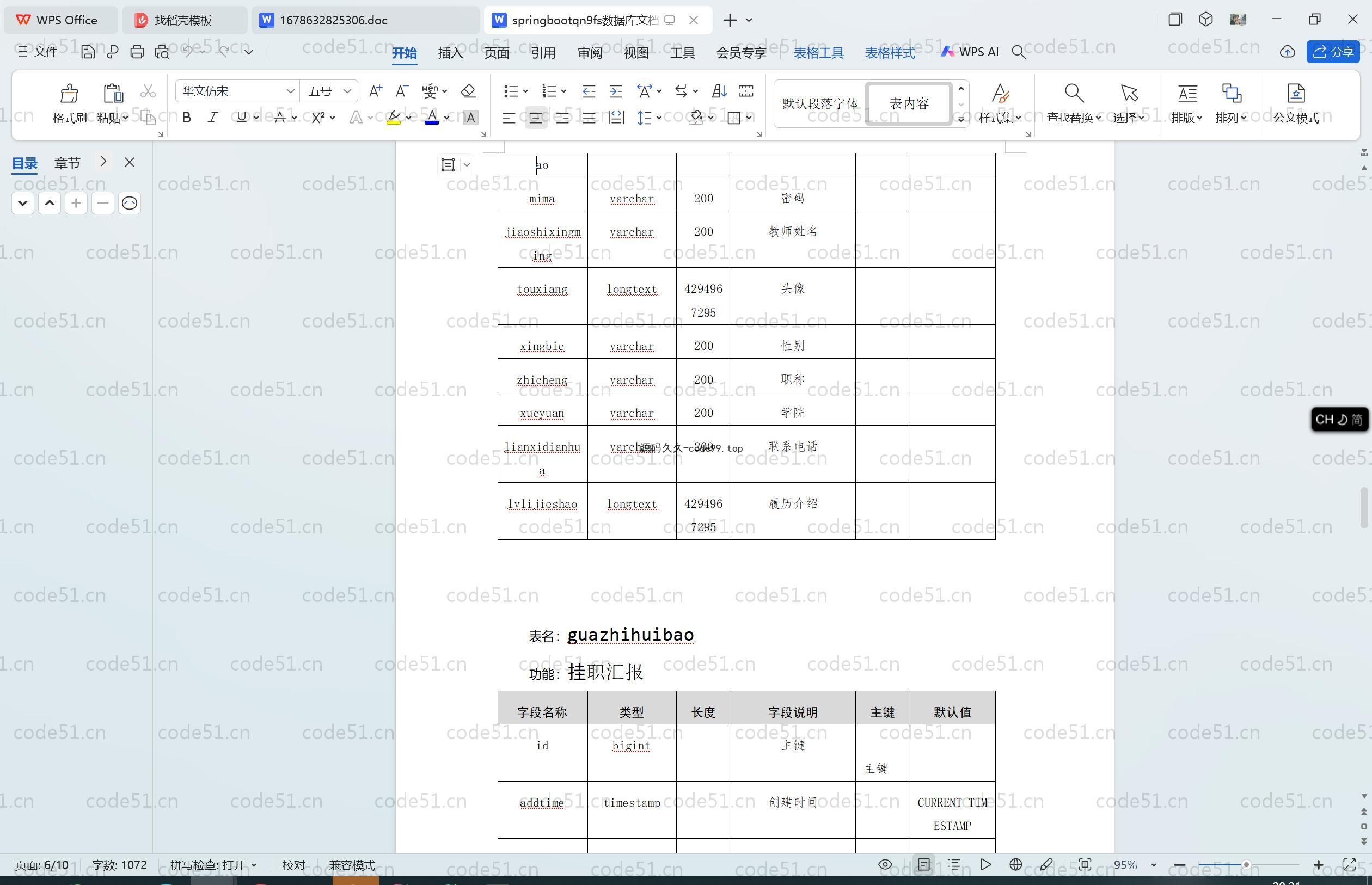
Task: Click the new tab plus button
Action: [x=730, y=20]
